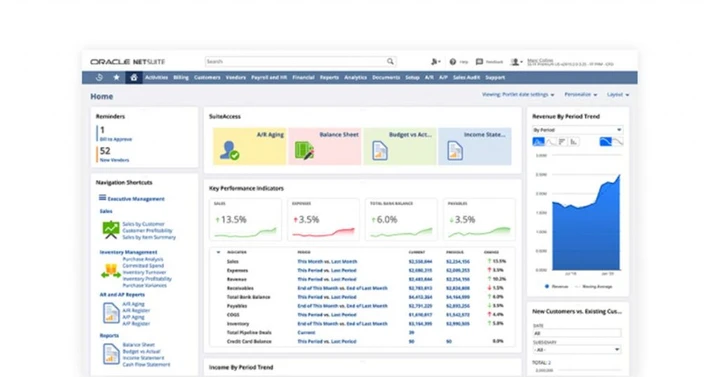Open the Subsidiary All dropdown
The image size is (720, 377).
(577, 350)
